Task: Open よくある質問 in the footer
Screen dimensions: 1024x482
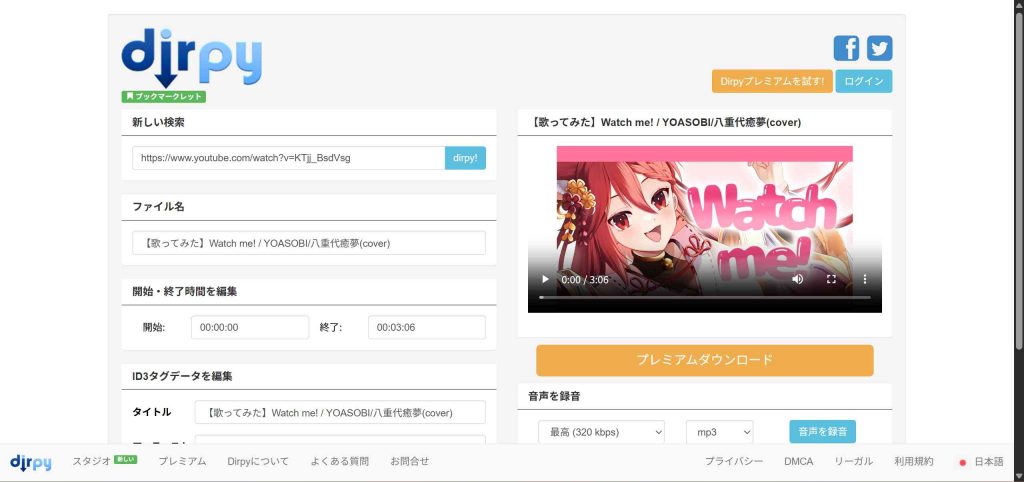Action: [340, 461]
